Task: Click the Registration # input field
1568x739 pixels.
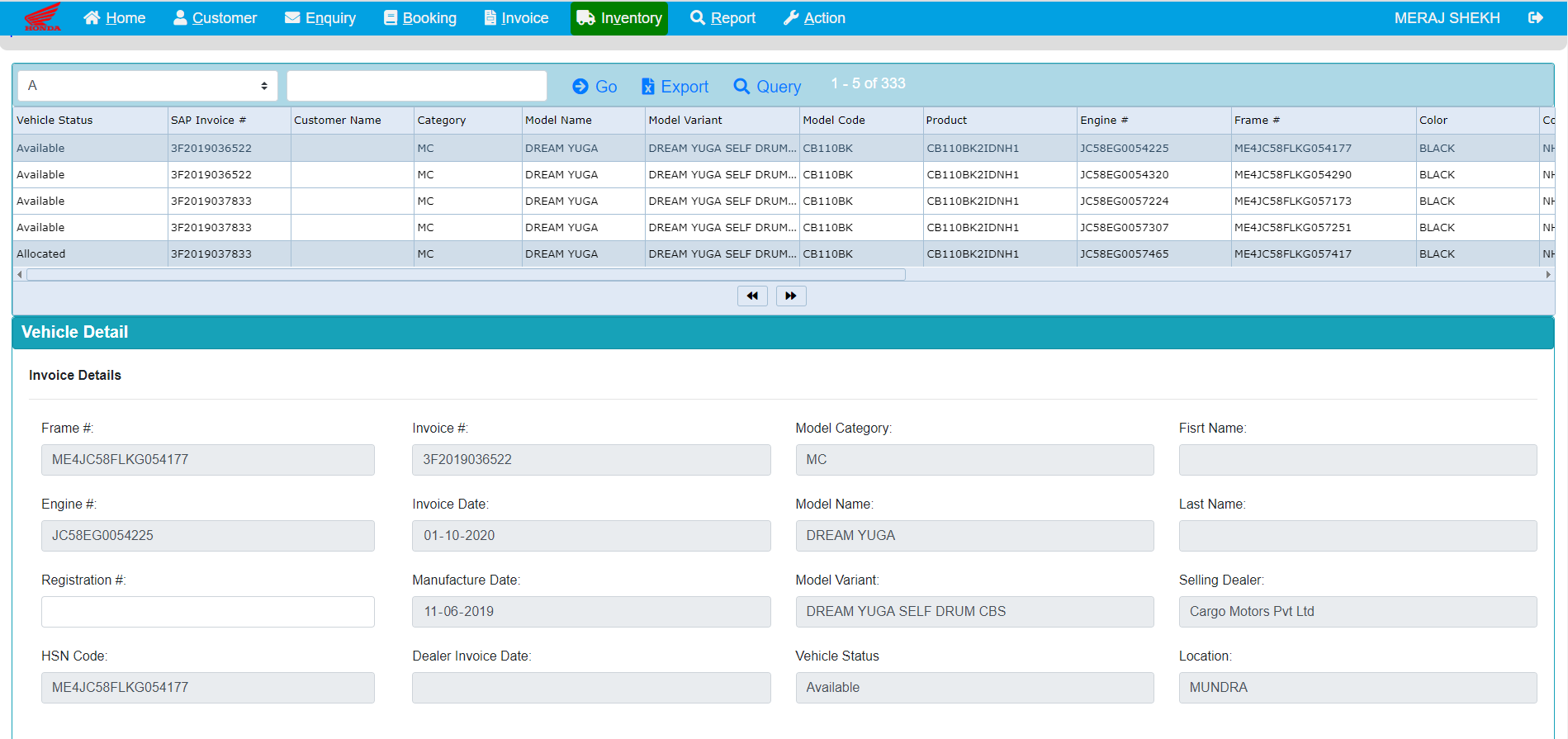Action: point(208,612)
